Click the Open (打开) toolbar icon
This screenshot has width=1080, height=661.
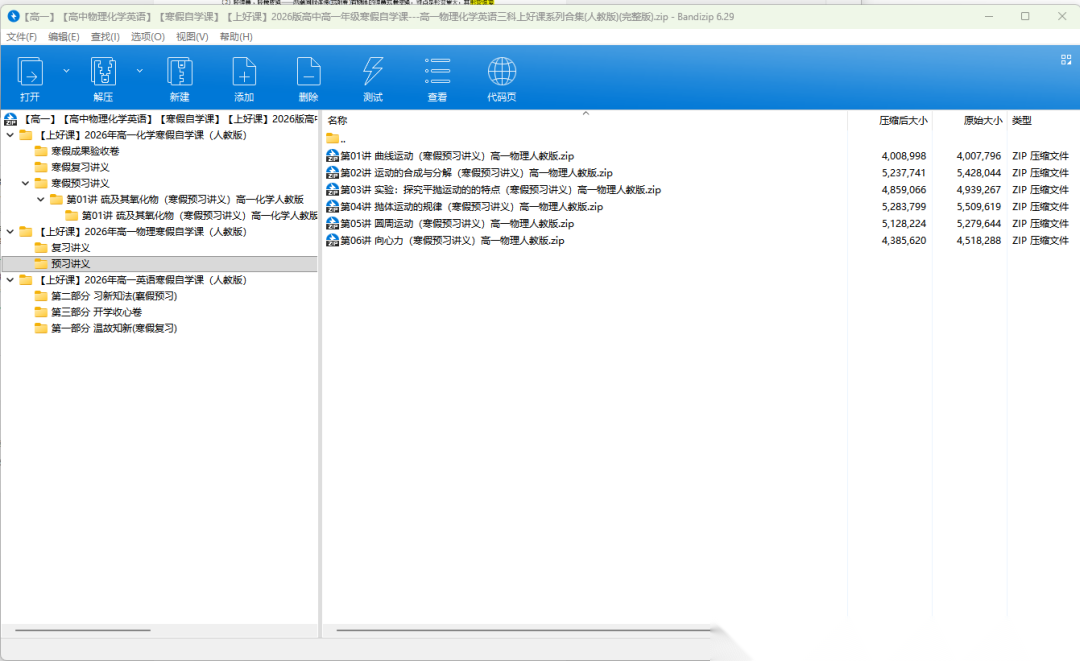tap(30, 72)
